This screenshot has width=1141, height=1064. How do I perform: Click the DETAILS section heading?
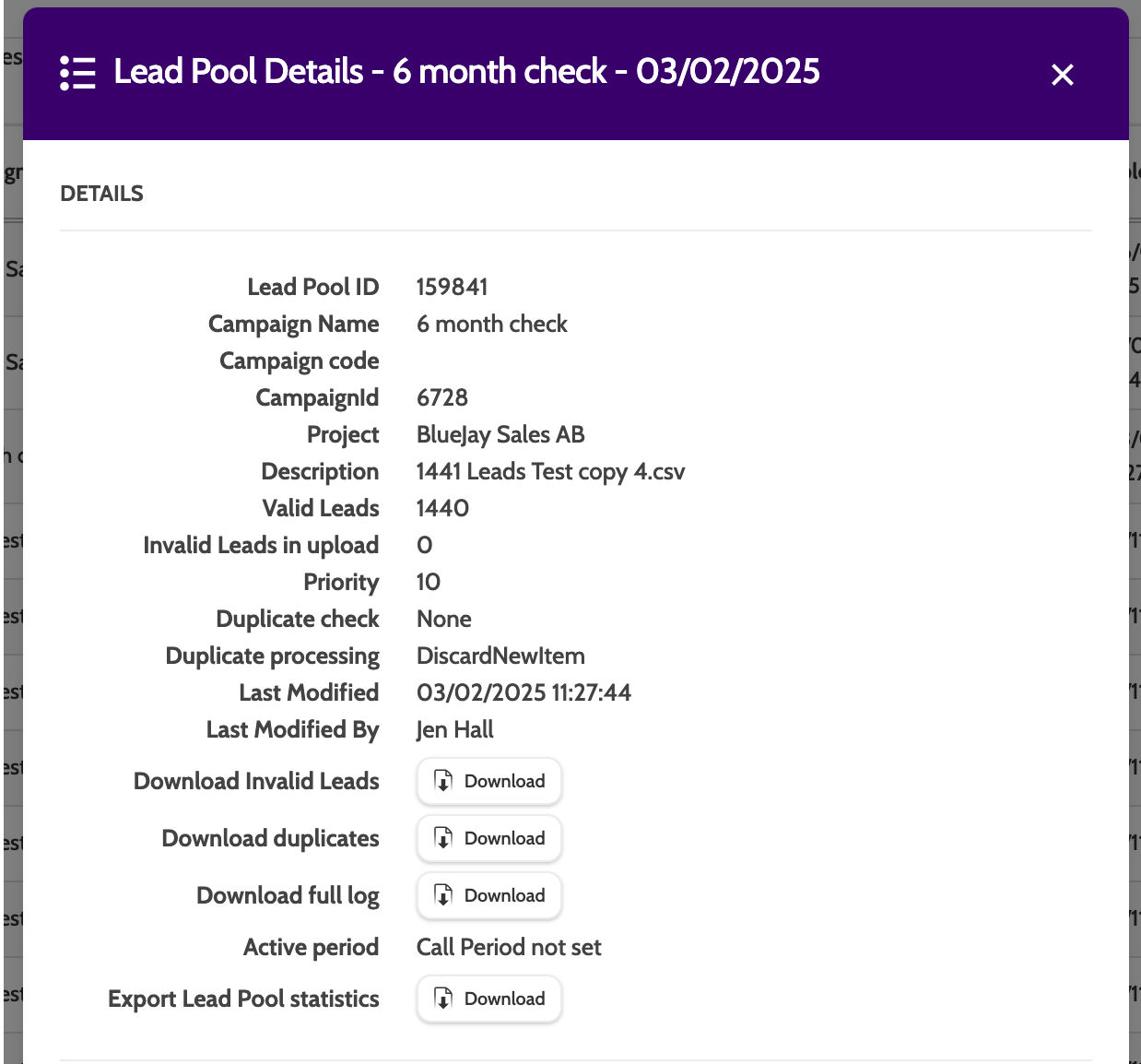pos(101,194)
